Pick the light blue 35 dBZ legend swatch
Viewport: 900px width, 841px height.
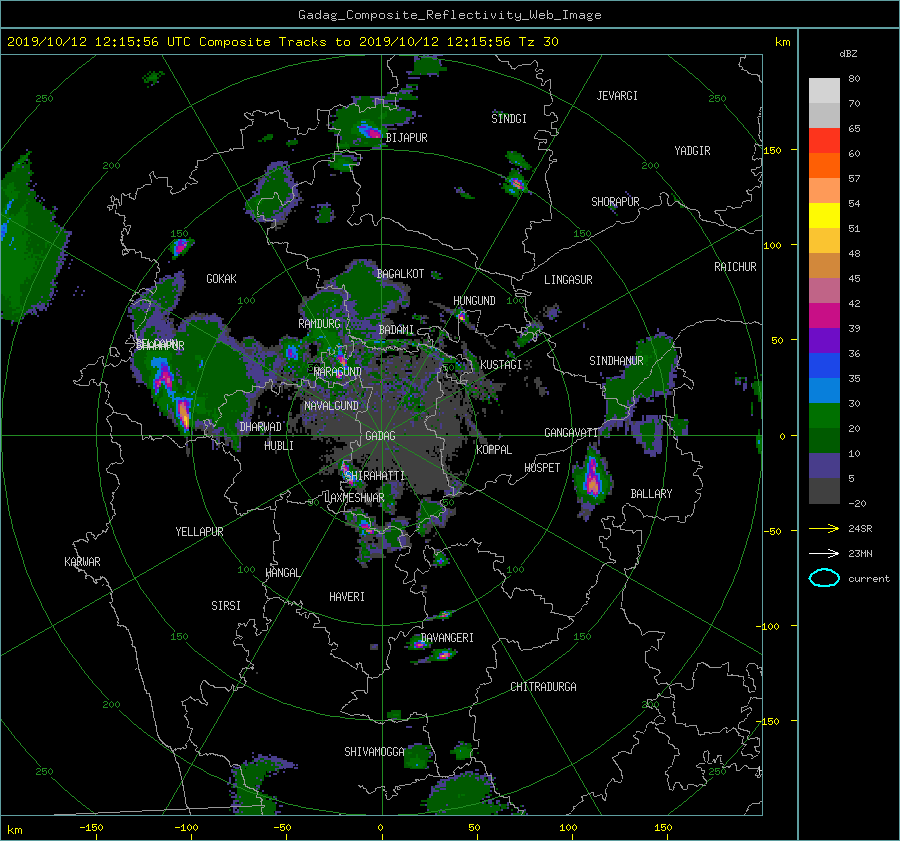[x=824, y=390]
